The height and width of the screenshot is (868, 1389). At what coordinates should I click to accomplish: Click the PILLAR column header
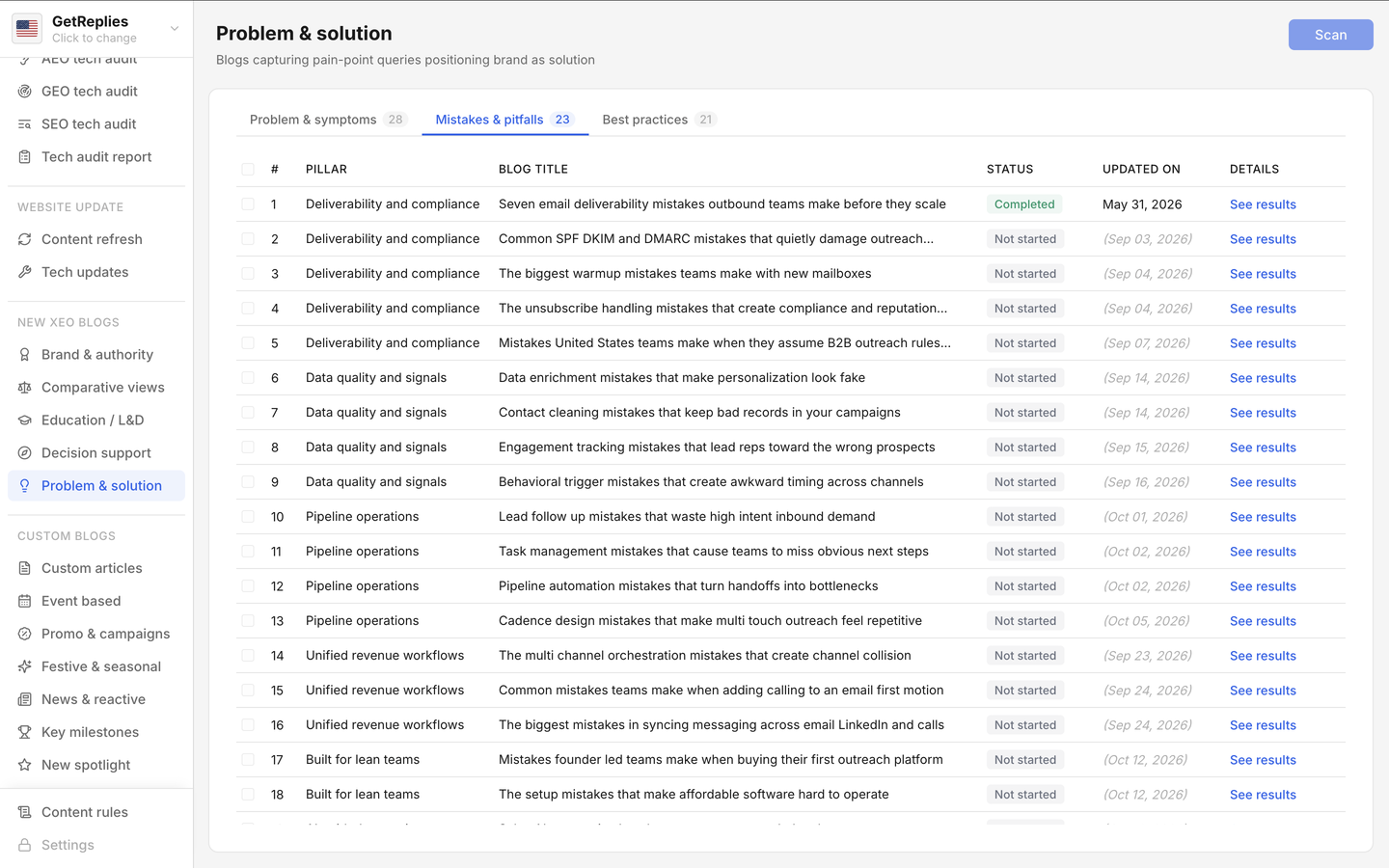[x=326, y=169]
